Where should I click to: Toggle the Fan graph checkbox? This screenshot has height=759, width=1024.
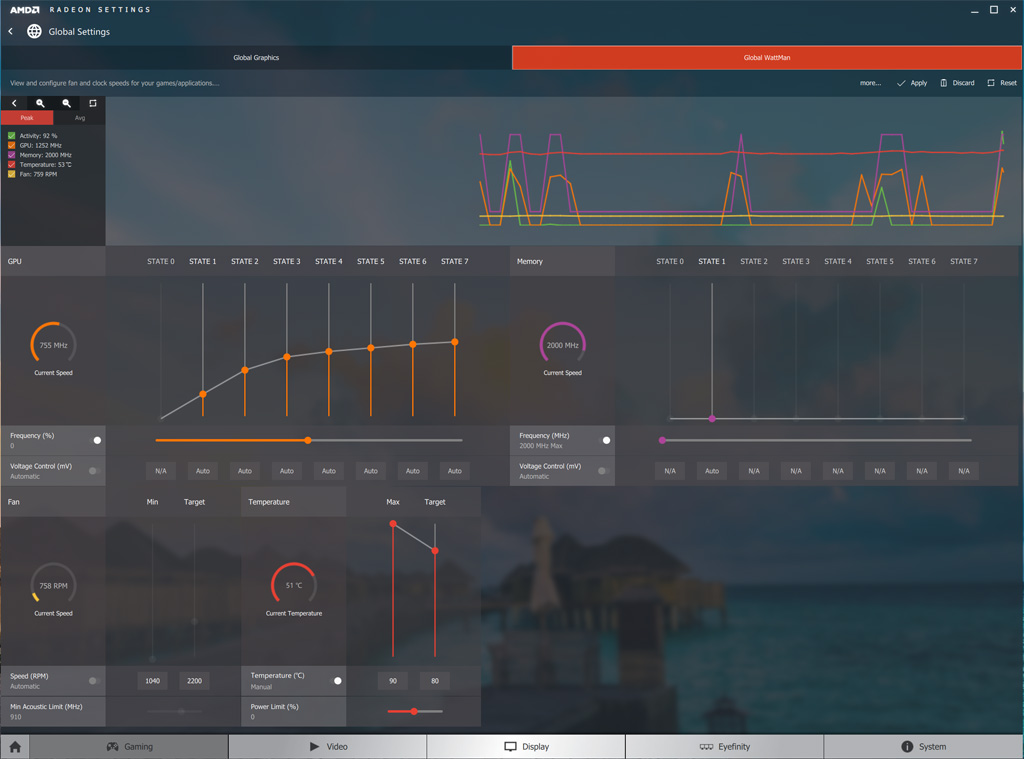pyautogui.click(x=12, y=174)
